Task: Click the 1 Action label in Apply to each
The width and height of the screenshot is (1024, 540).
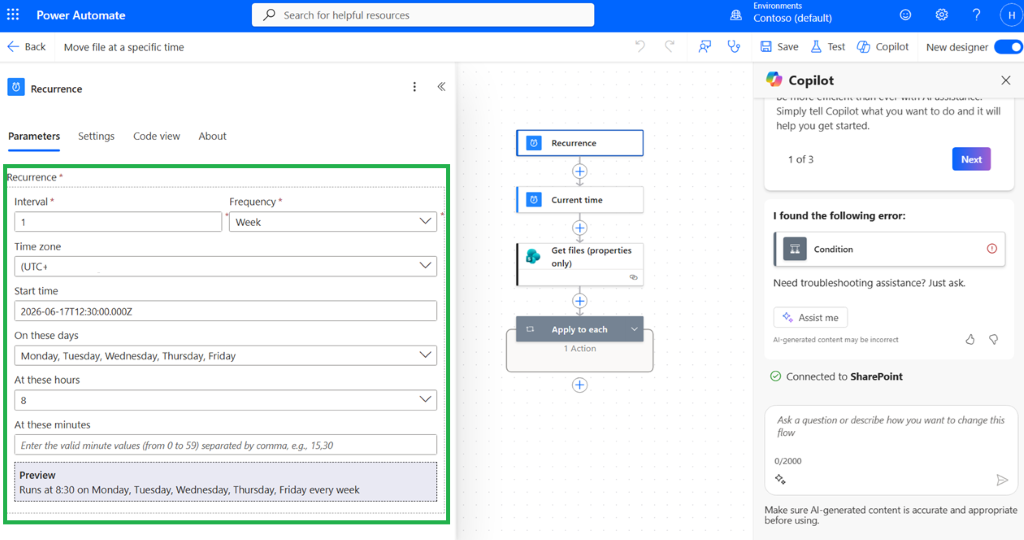Action: 580,349
